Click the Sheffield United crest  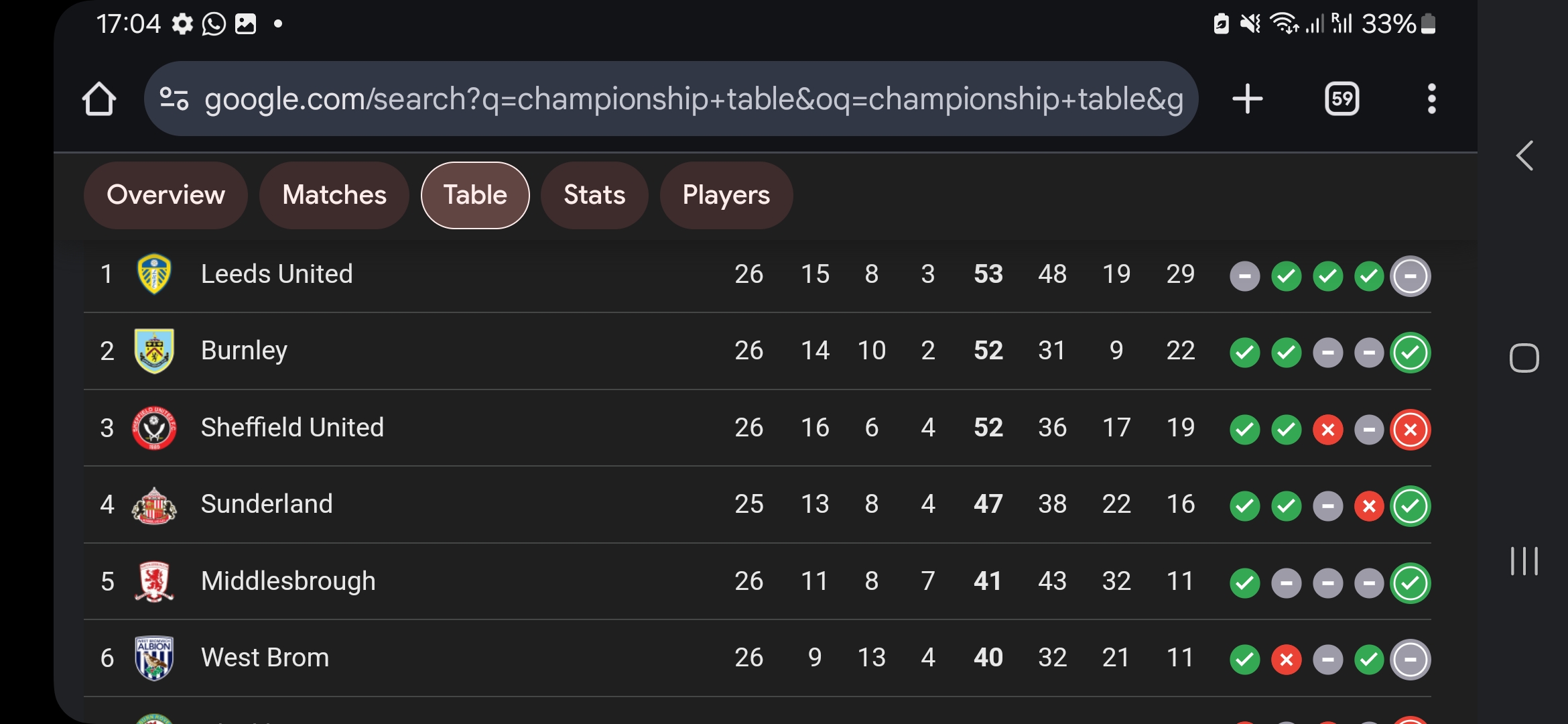[x=154, y=428]
